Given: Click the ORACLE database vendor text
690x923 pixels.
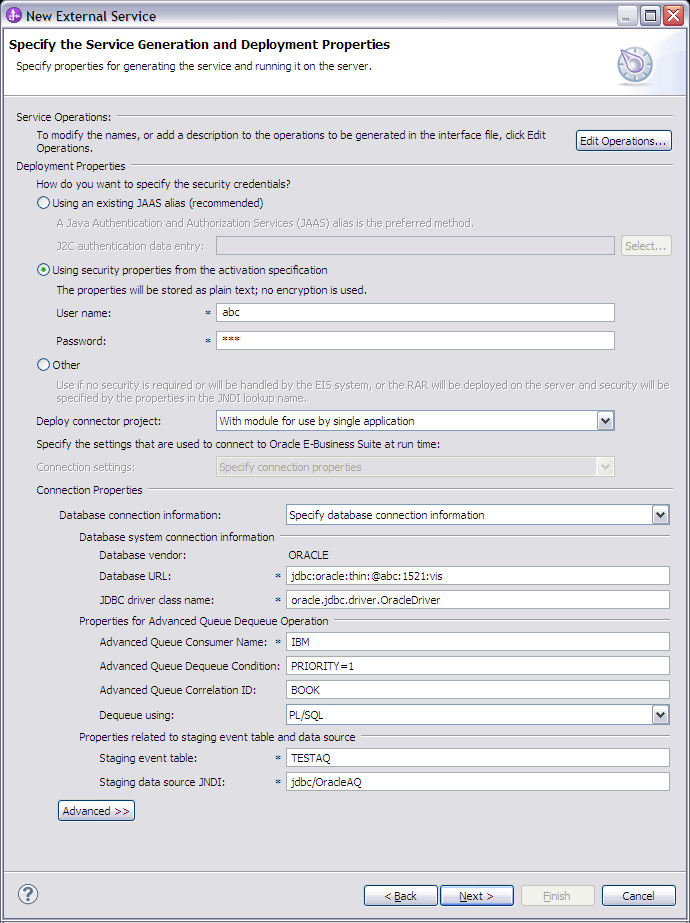Looking at the screenshot, I should 308,555.
